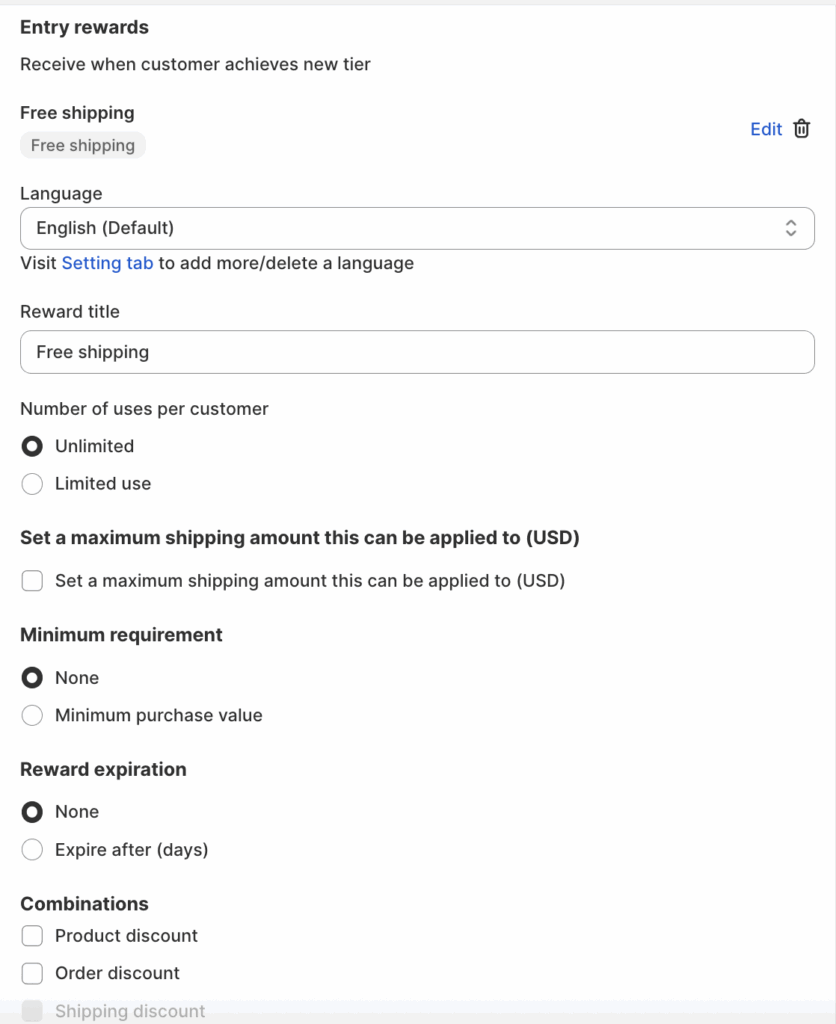Screen dimensions: 836x1024
Task: Click the Expire after (days) label
Action: point(131,850)
